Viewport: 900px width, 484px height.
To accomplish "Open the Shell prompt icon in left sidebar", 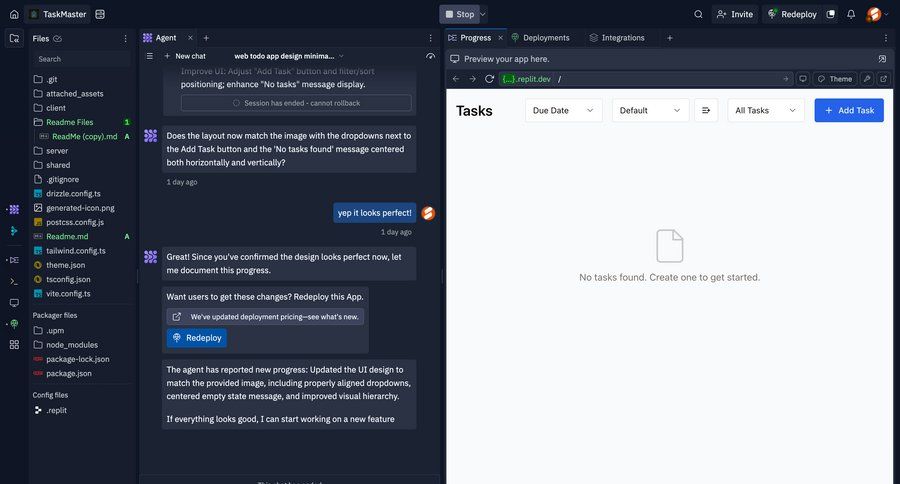I will (14, 281).
